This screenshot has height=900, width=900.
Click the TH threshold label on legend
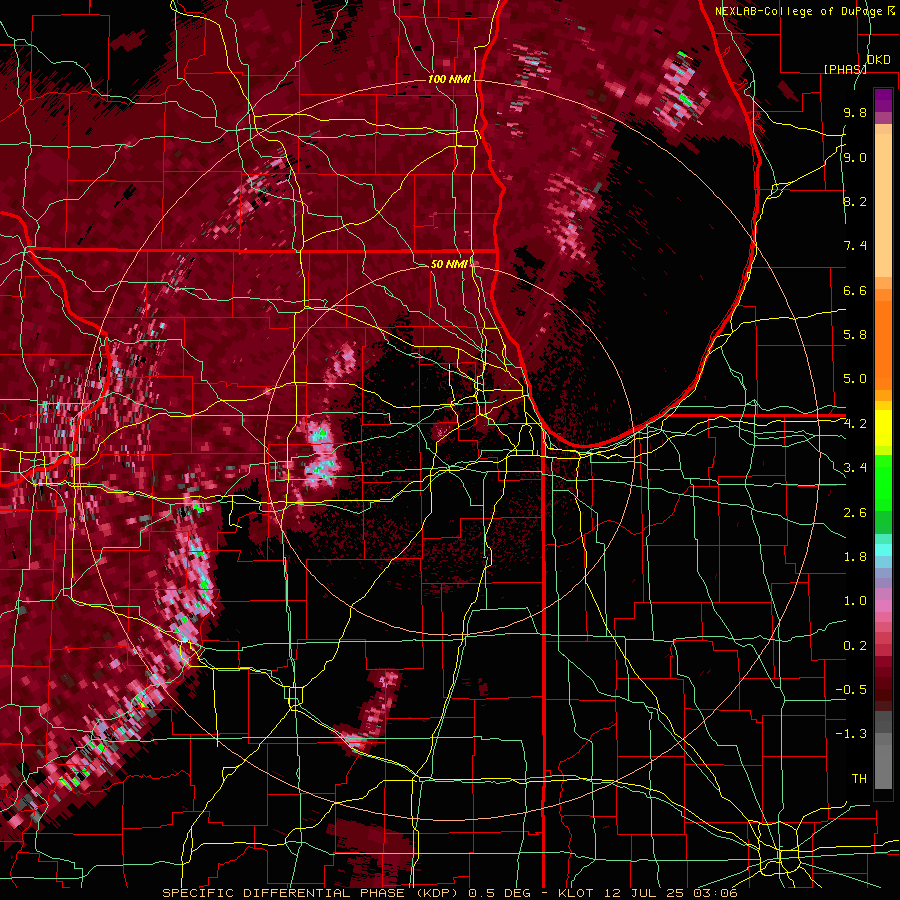pos(859,779)
